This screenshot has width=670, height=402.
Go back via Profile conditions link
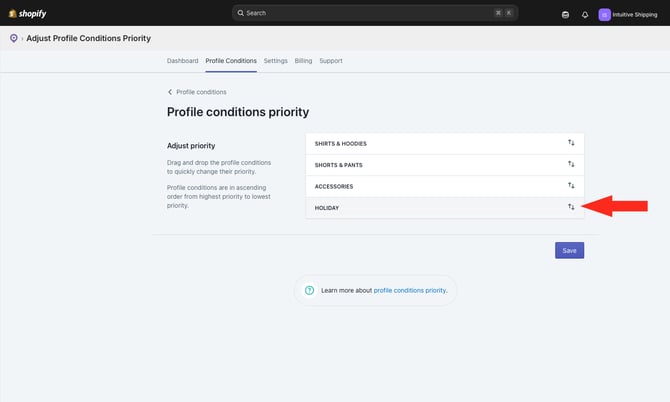point(201,92)
